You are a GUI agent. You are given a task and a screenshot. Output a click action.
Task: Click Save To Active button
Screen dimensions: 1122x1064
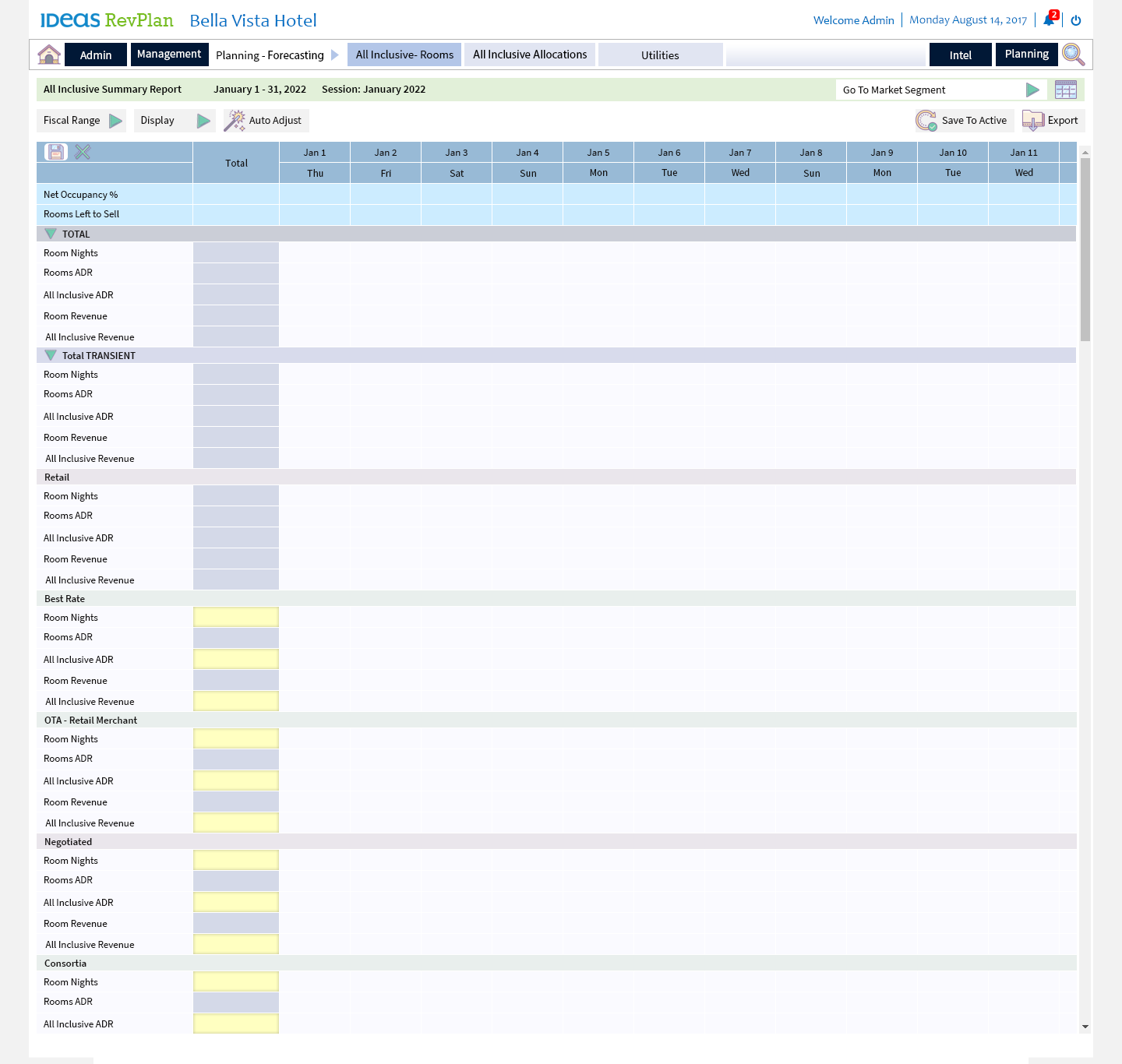[962, 121]
